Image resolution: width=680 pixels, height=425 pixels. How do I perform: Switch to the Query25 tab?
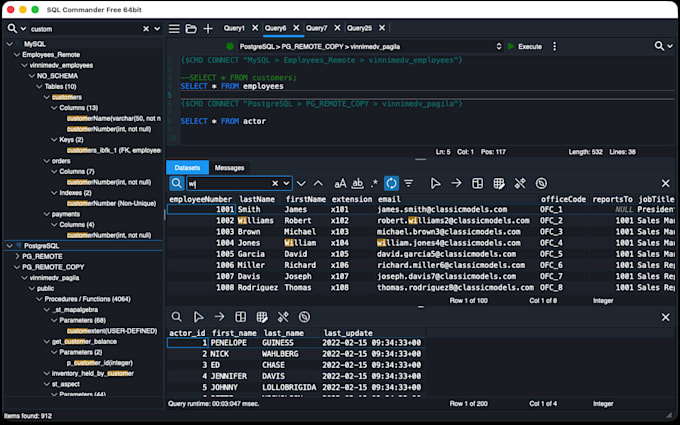tap(359, 28)
